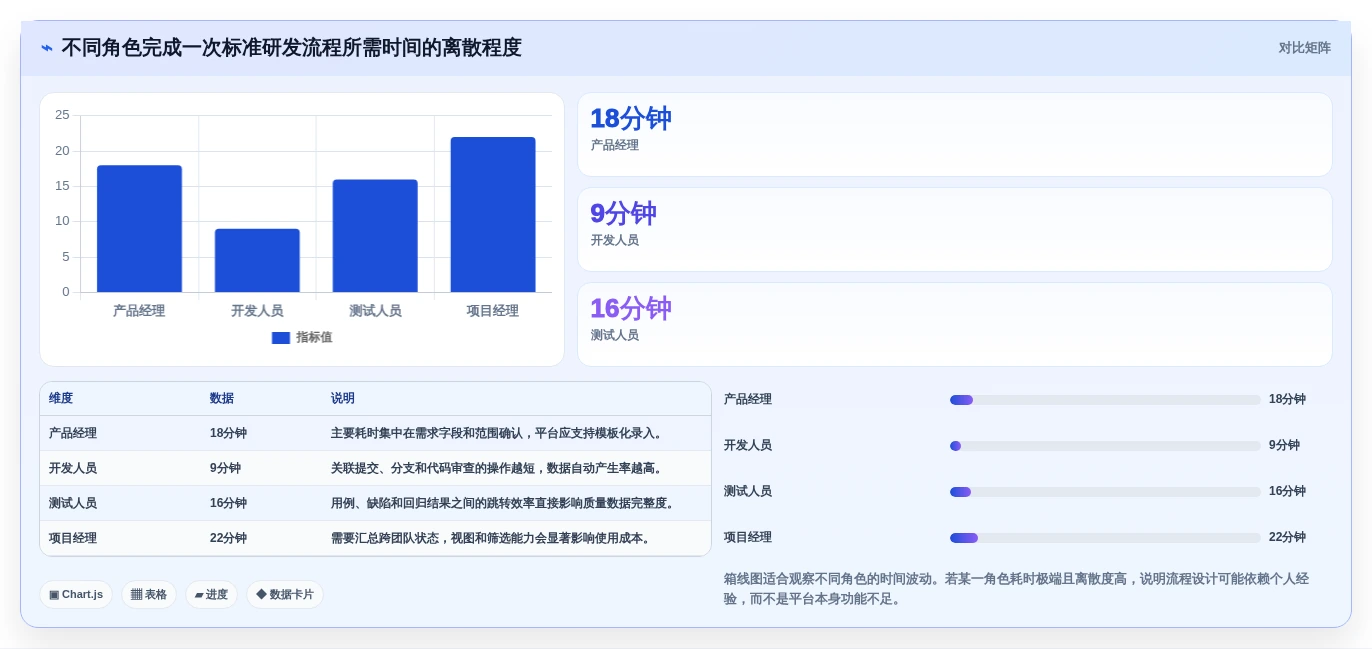Viewport: 1372px width, 649px height.
Task: Click the 开发人员 progress bar
Action: [1105, 446]
